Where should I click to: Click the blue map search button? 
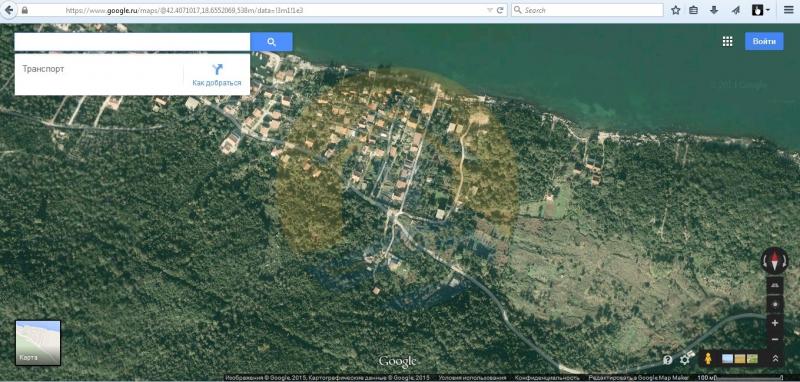pyautogui.click(x=271, y=42)
